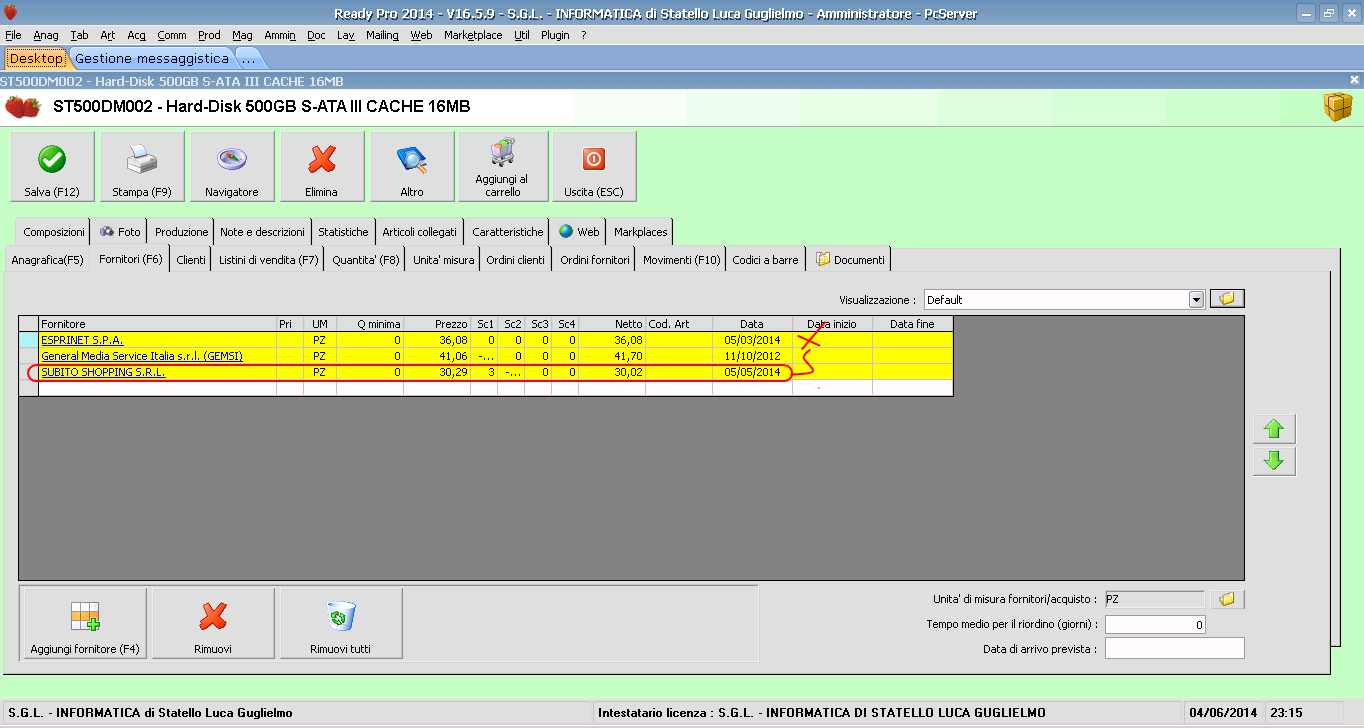1364x728 pixels.
Task: Click the Elimina red X button
Action: click(322, 167)
